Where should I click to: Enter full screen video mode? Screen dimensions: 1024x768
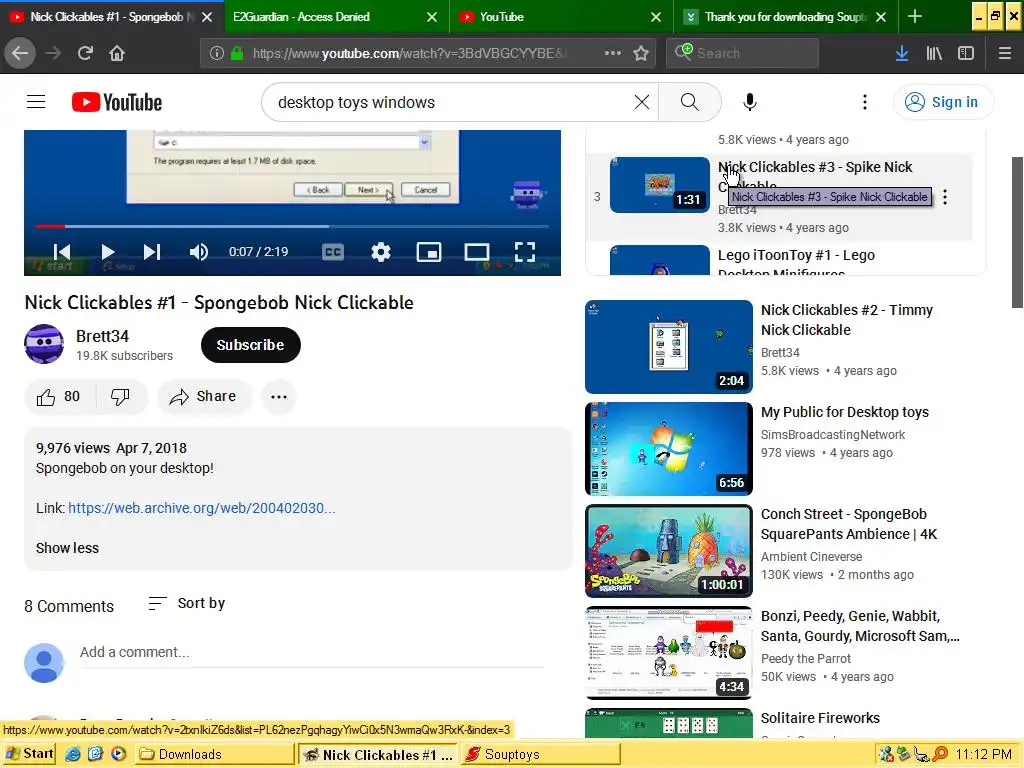coord(525,252)
